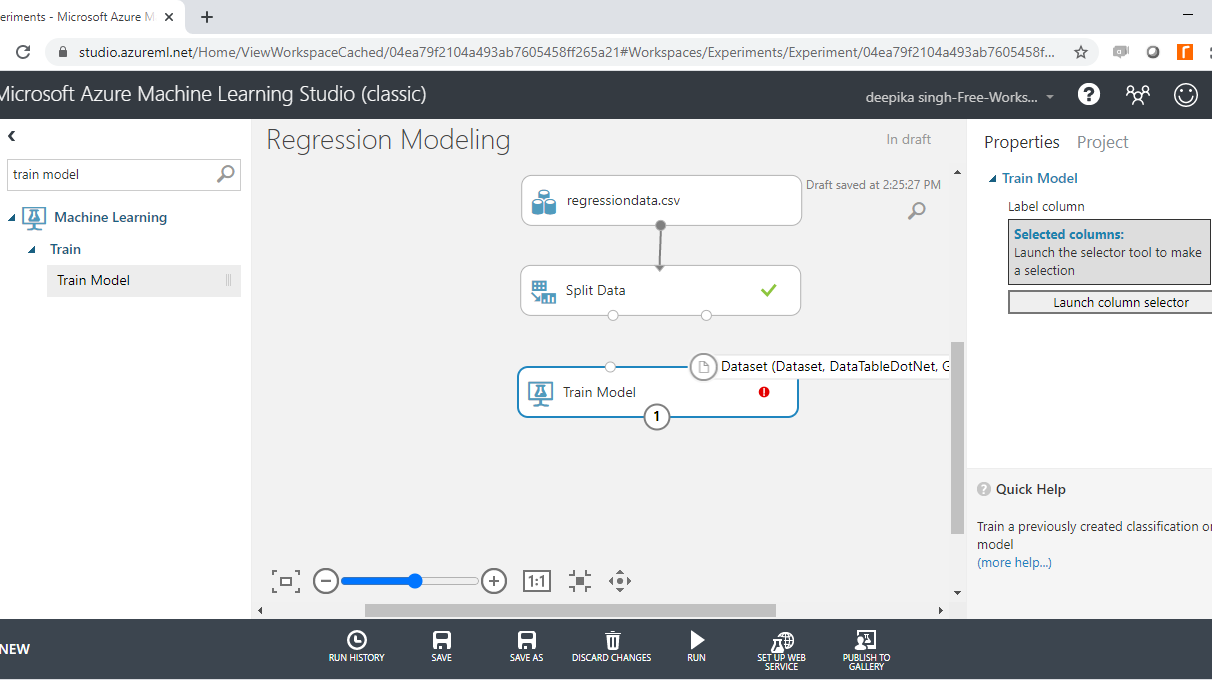Click the Quick Help question icon
The width and height of the screenshot is (1212, 681).
click(984, 489)
